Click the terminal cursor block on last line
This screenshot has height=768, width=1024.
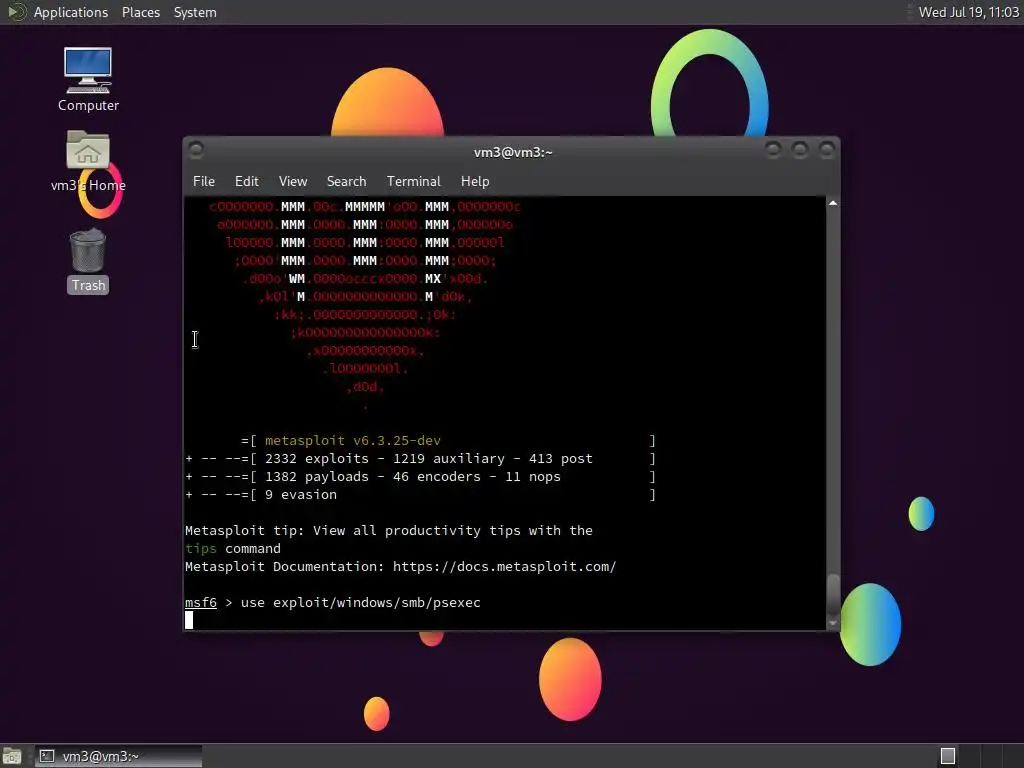pos(189,620)
